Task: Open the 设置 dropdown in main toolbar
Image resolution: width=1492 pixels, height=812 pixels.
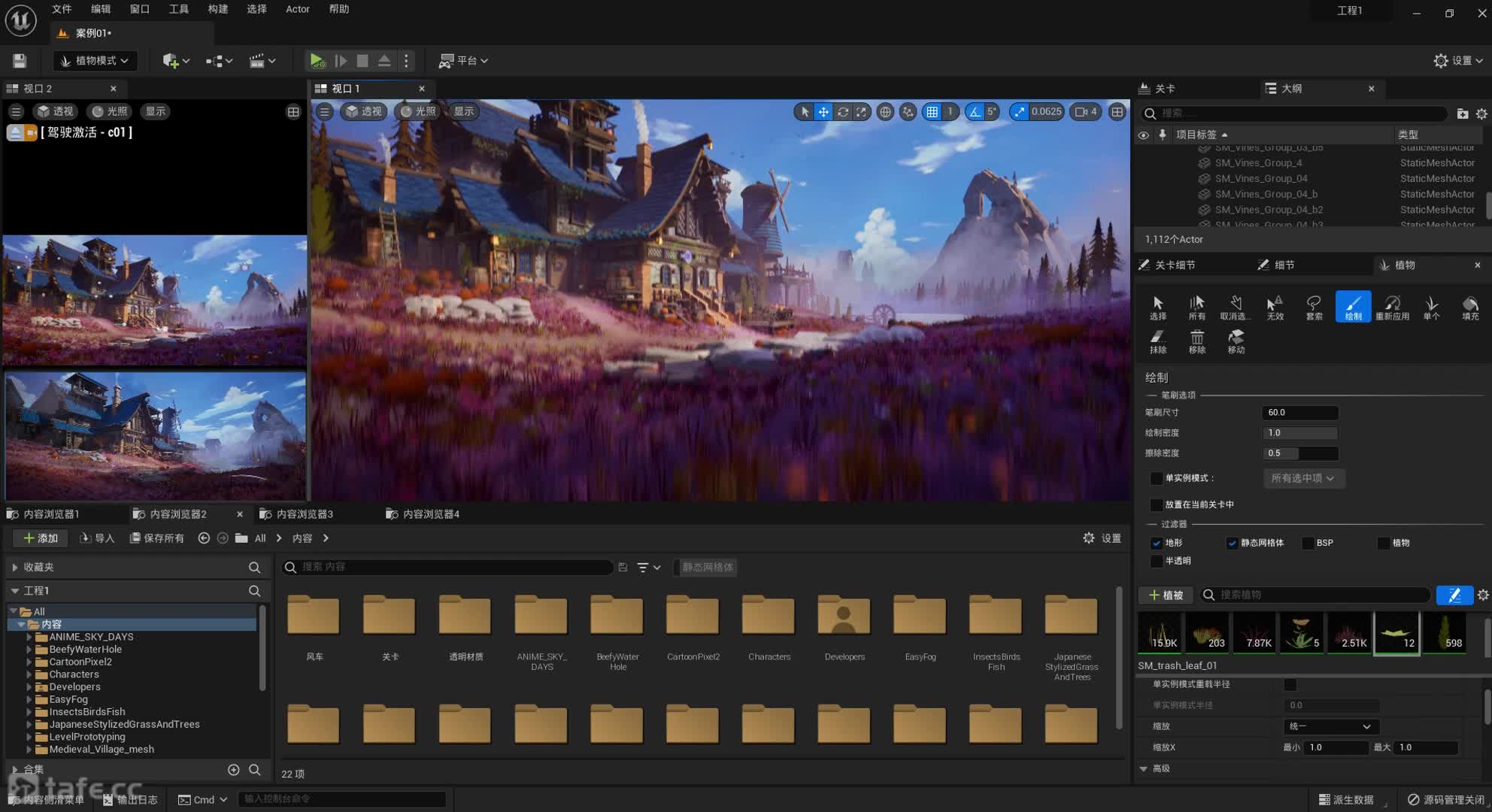Action: (1458, 61)
